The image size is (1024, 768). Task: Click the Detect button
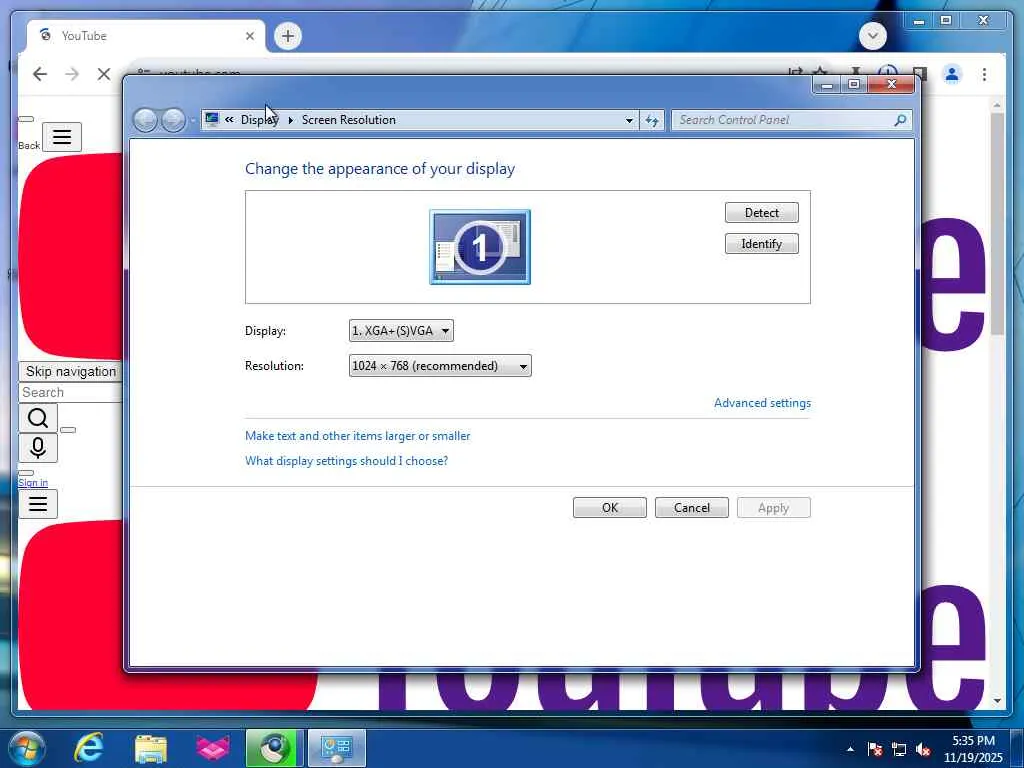pyautogui.click(x=761, y=213)
